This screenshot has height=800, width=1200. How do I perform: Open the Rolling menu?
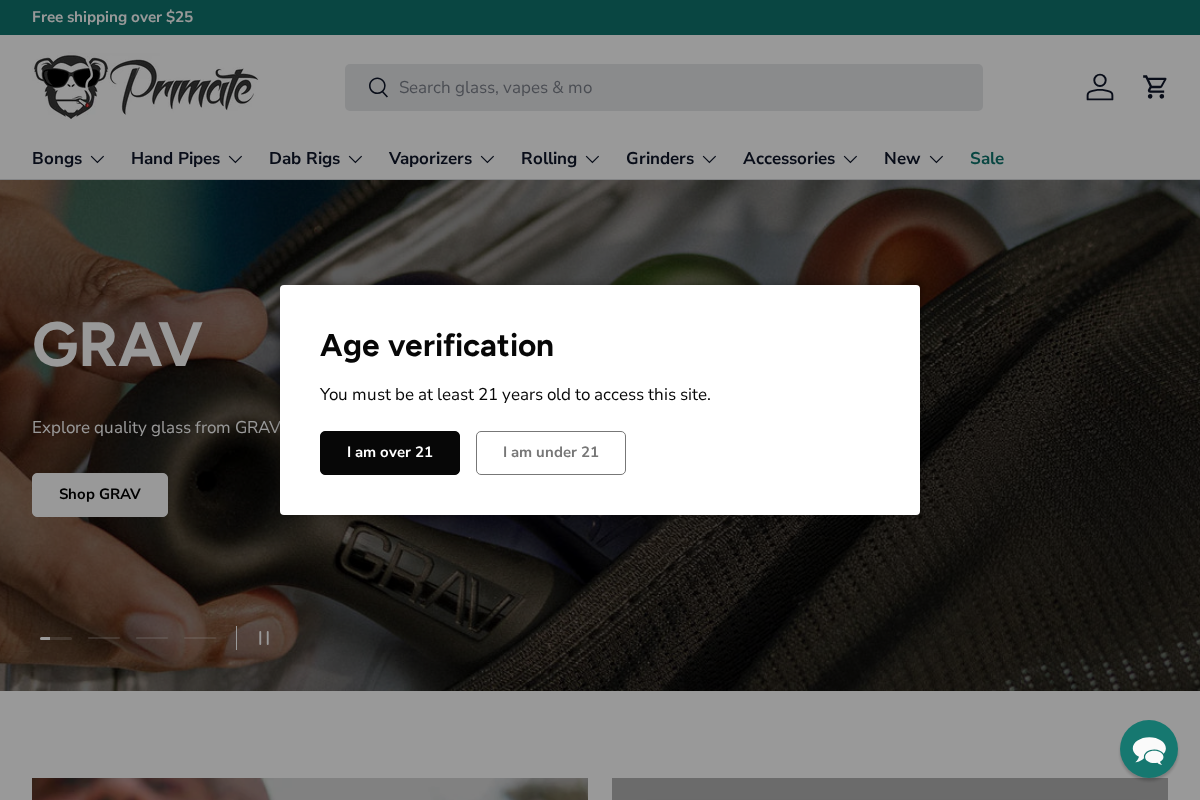[x=560, y=159]
